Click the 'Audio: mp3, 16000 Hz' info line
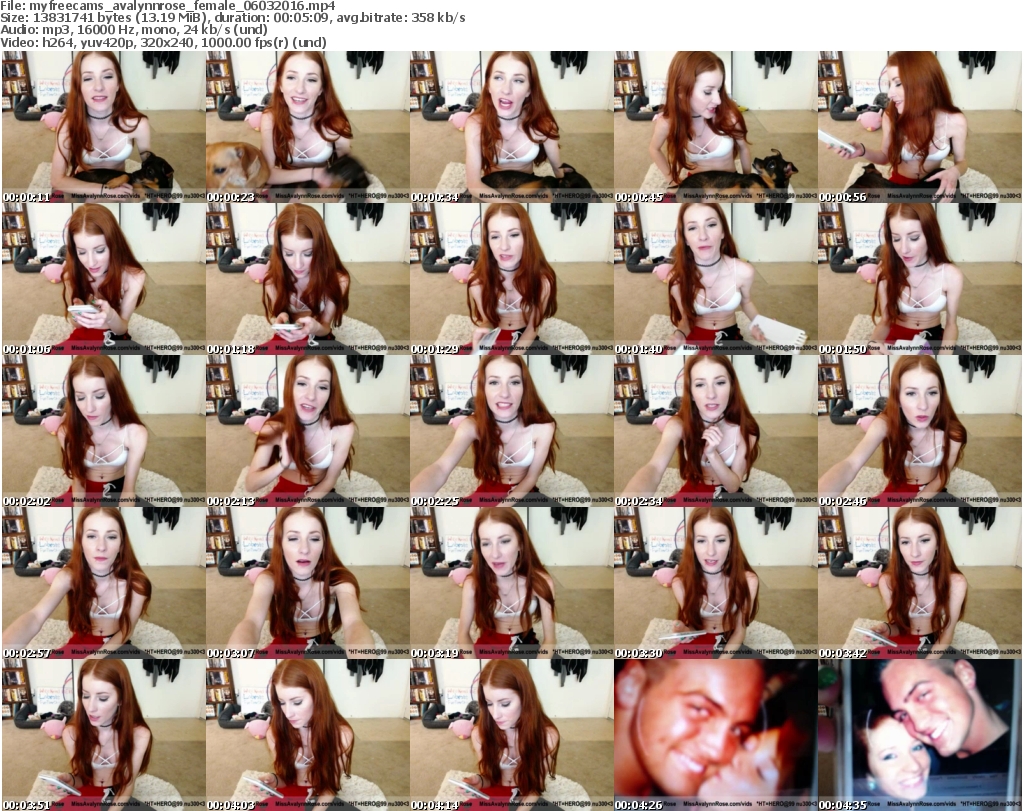Viewport: 1024px width, 811px height. click(134, 30)
